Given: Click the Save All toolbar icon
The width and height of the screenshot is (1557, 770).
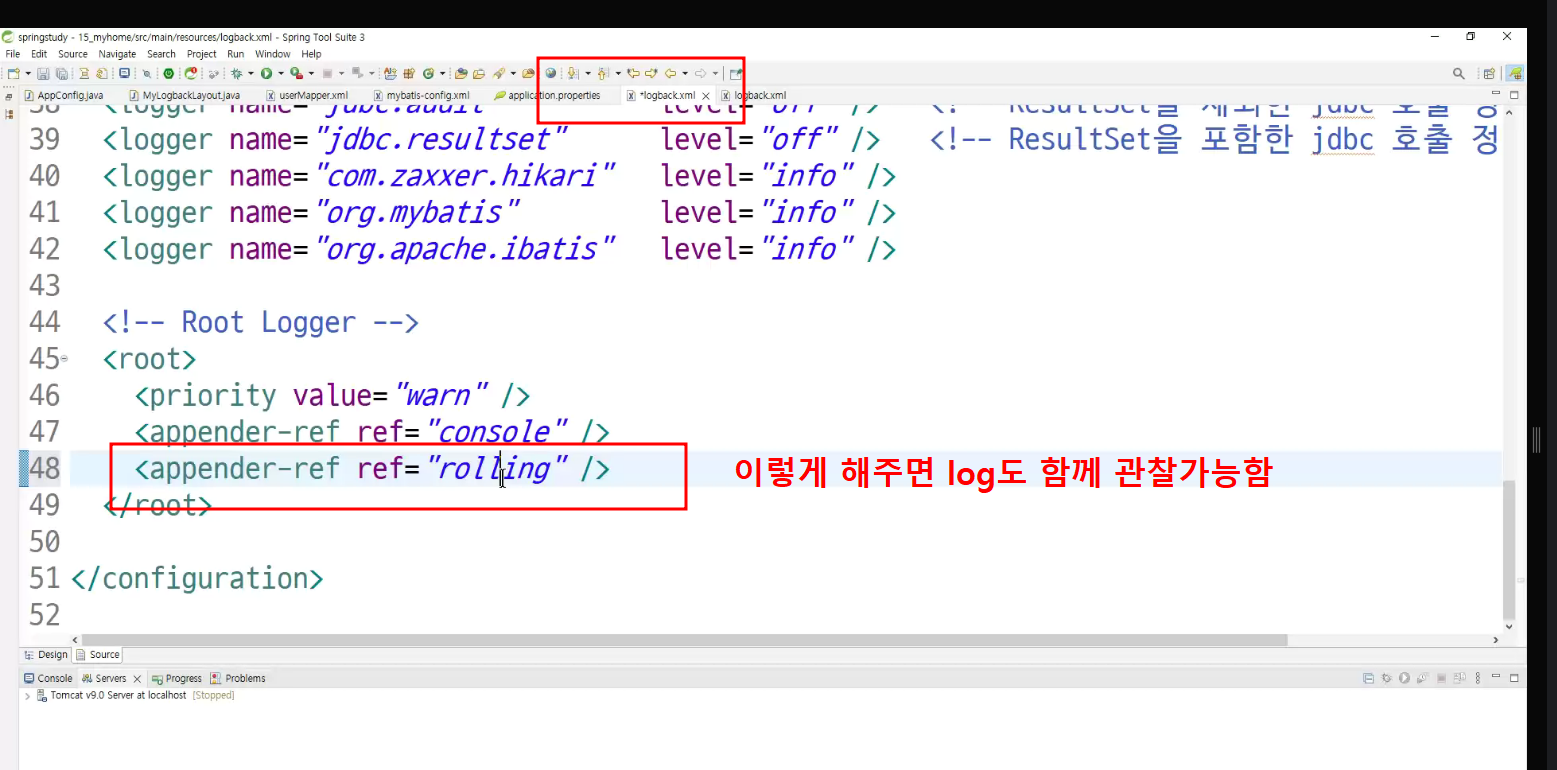Looking at the screenshot, I should (61, 73).
